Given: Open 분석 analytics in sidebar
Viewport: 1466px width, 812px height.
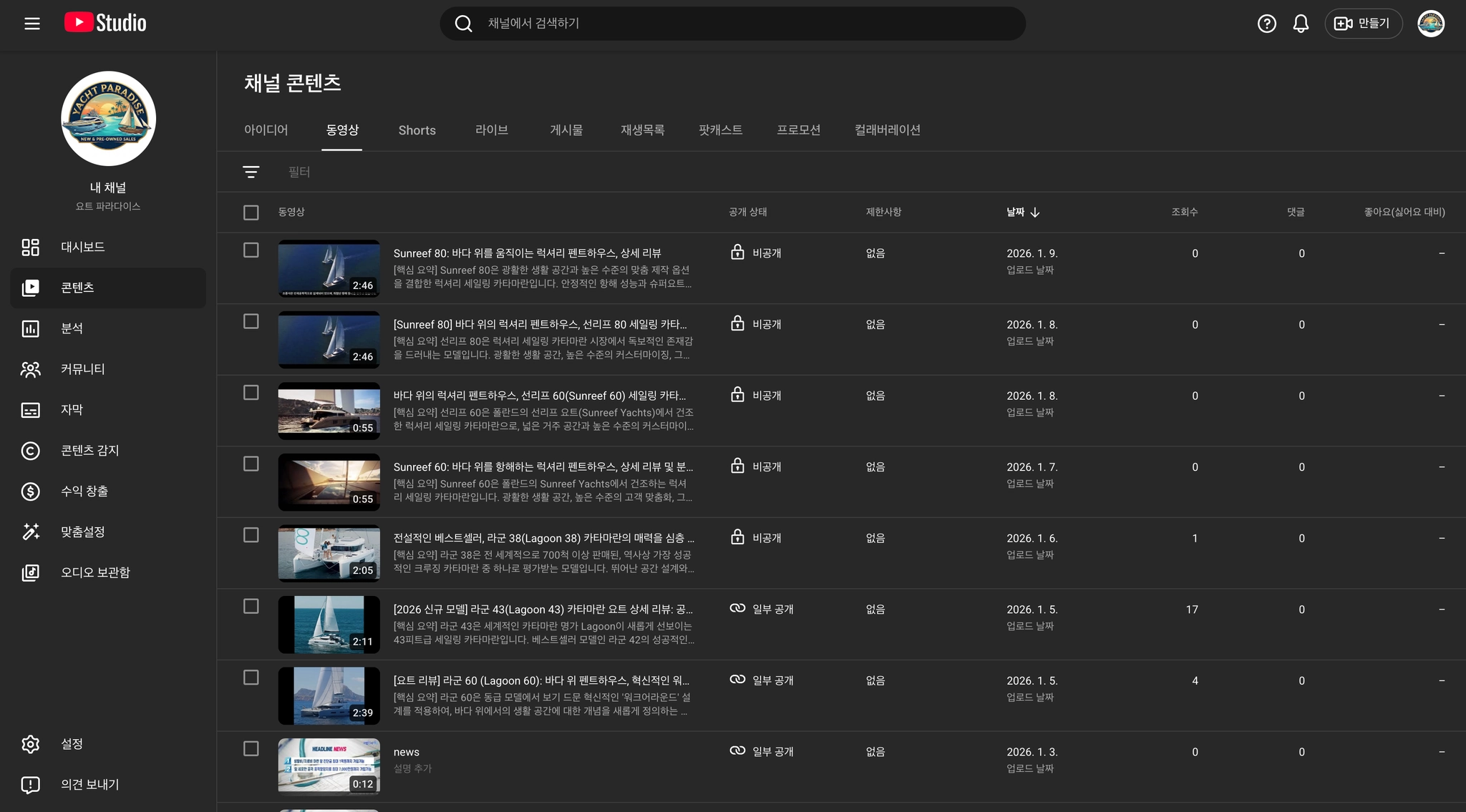Looking at the screenshot, I should pos(72,328).
